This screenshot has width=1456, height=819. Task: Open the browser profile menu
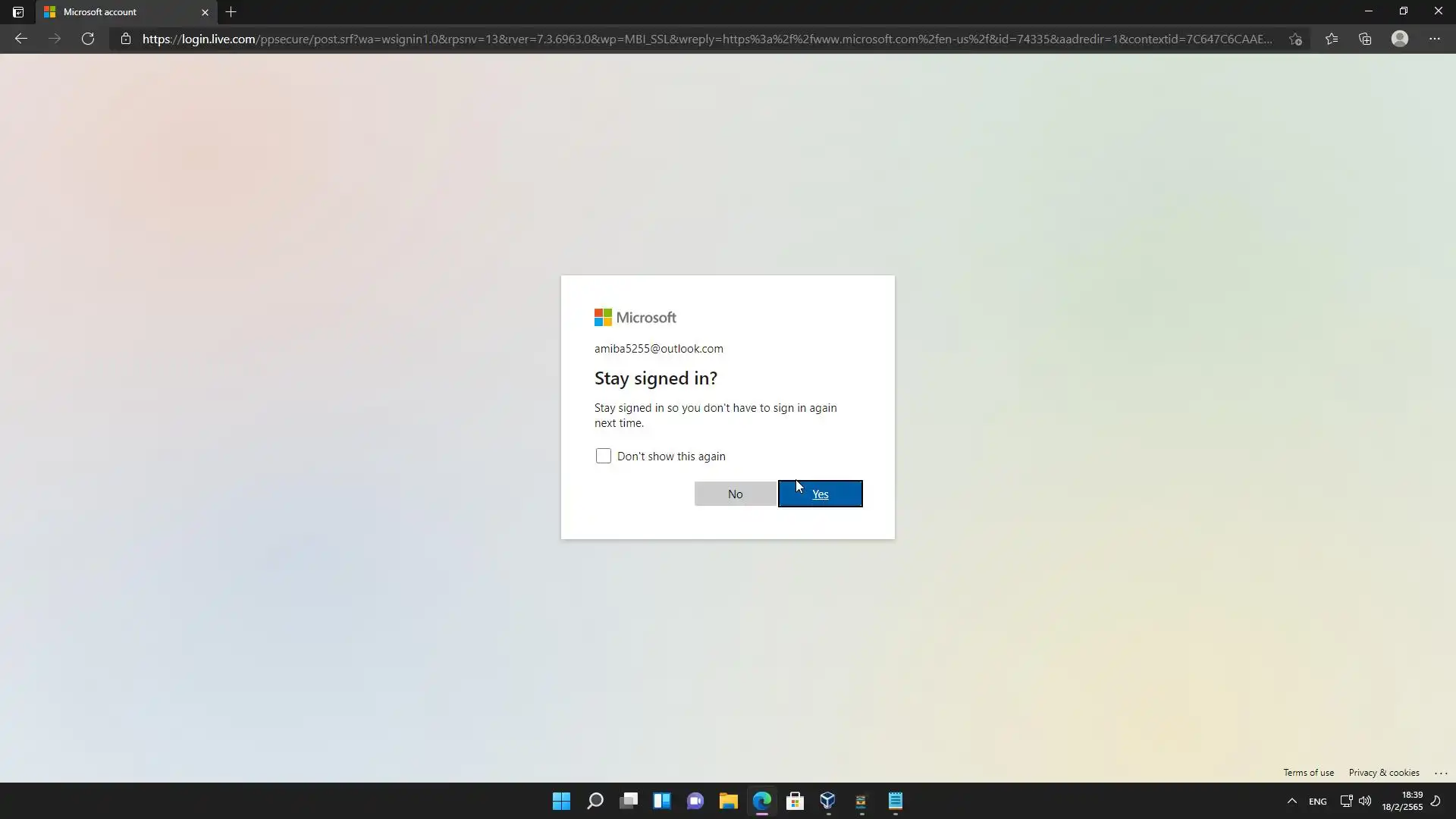(1400, 39)
